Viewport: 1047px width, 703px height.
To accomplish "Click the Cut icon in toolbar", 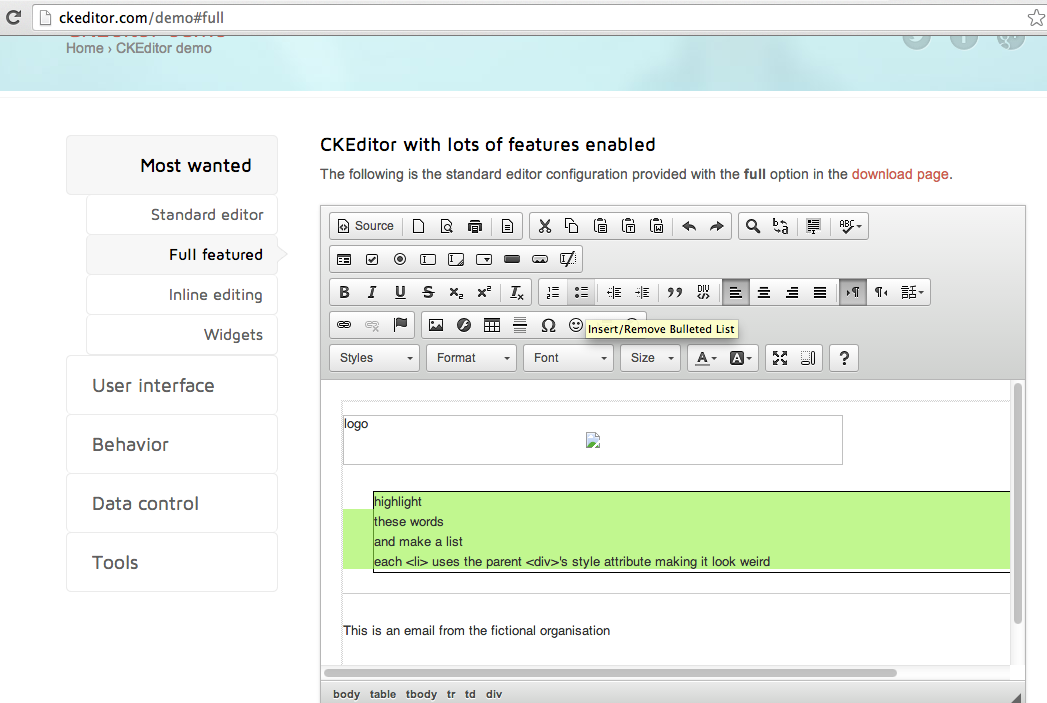I will pos(544,226).
